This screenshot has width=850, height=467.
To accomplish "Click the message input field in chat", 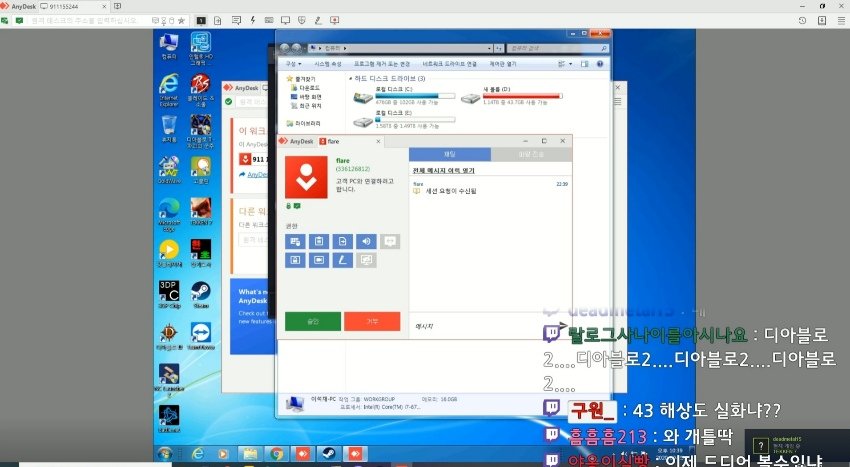I will coord(490,325).
